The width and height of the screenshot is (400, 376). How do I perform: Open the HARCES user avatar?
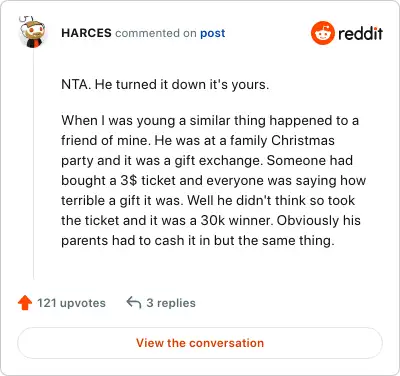coord(32,32)
